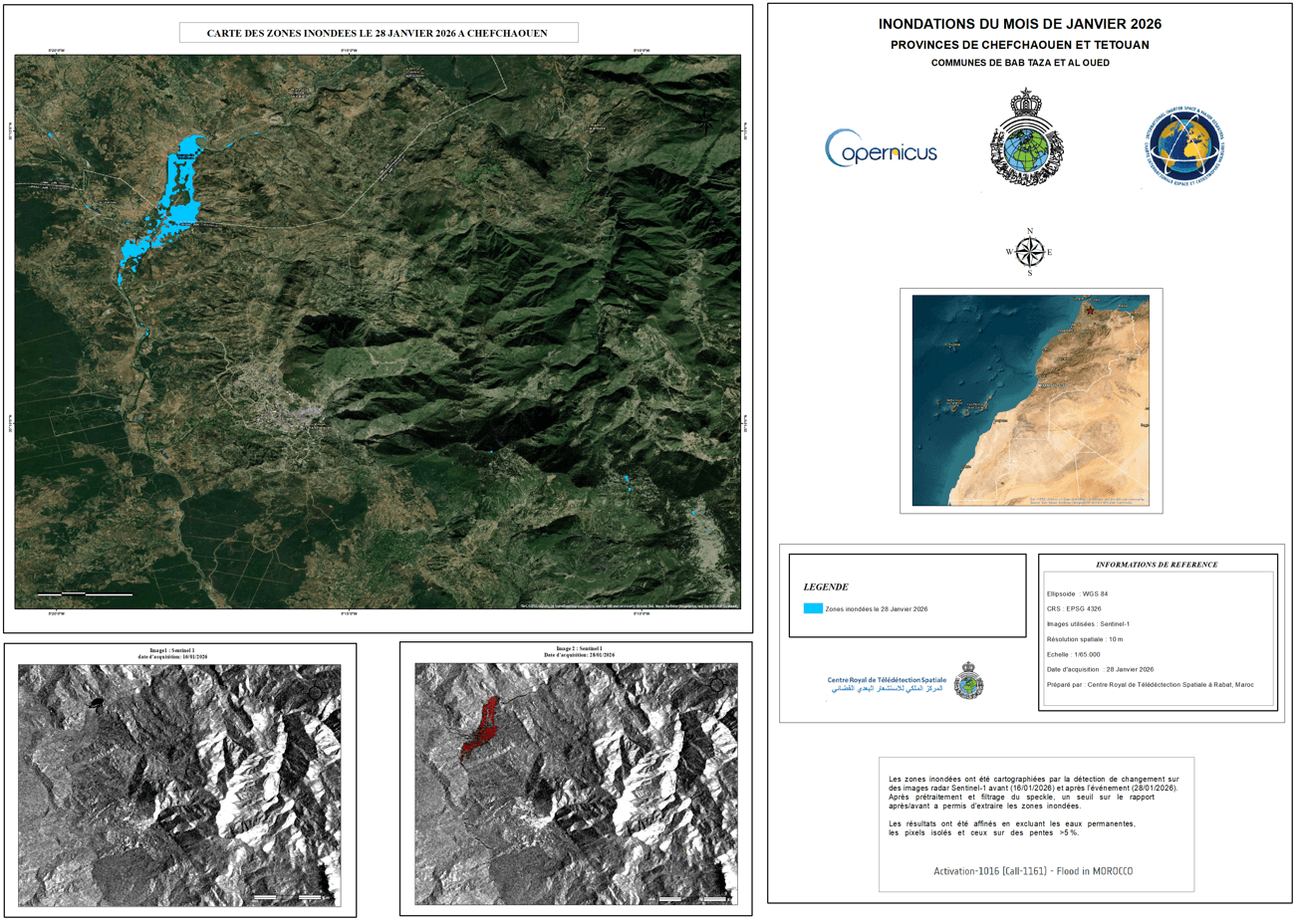Click the 'Activation-1016 (Call-1161)' text

click(1032, 871)
